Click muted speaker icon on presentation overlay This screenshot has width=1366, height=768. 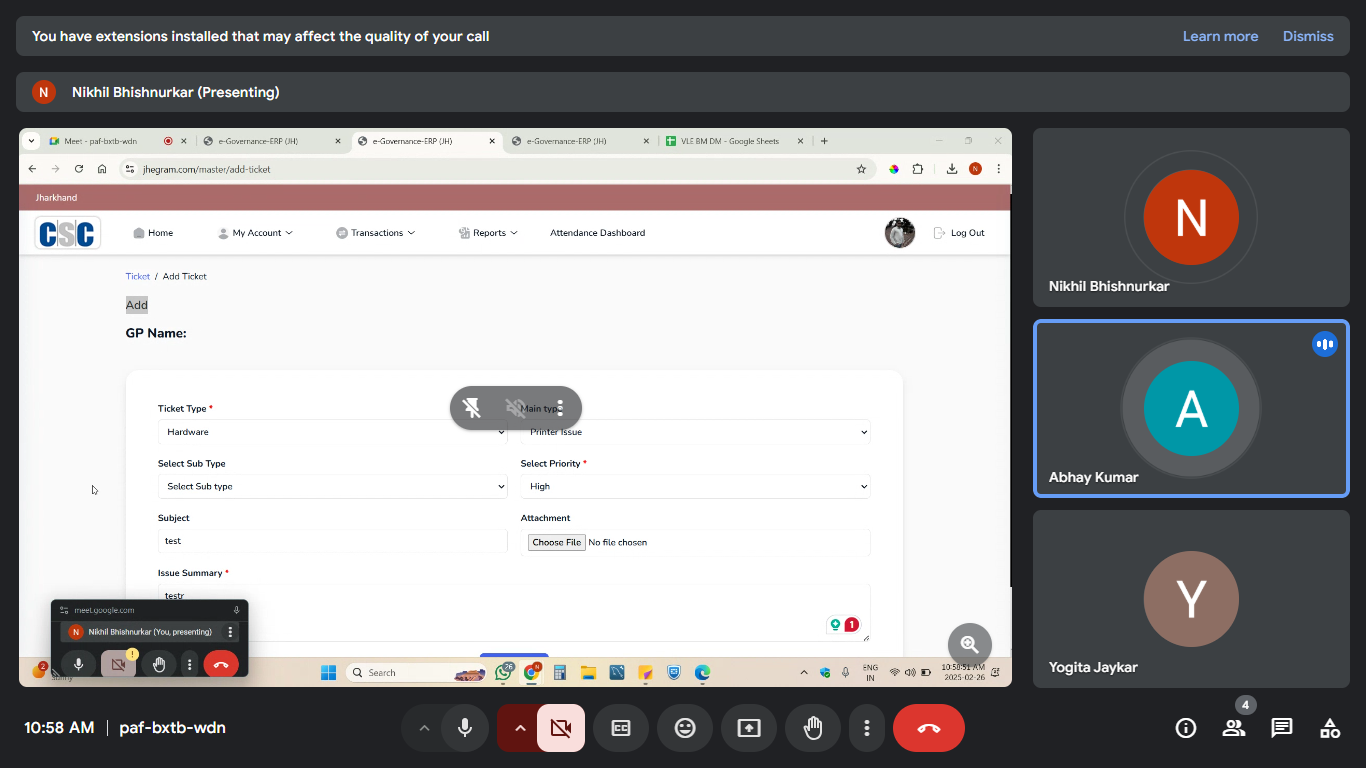coord(516,408)
